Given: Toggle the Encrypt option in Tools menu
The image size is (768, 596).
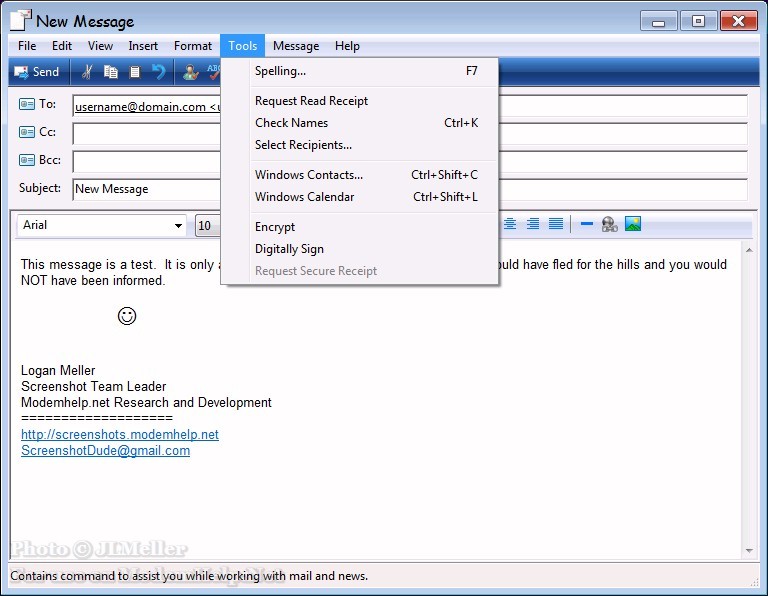Looking at the screenshot, I should pyautogui.click(x=275, y=227).
